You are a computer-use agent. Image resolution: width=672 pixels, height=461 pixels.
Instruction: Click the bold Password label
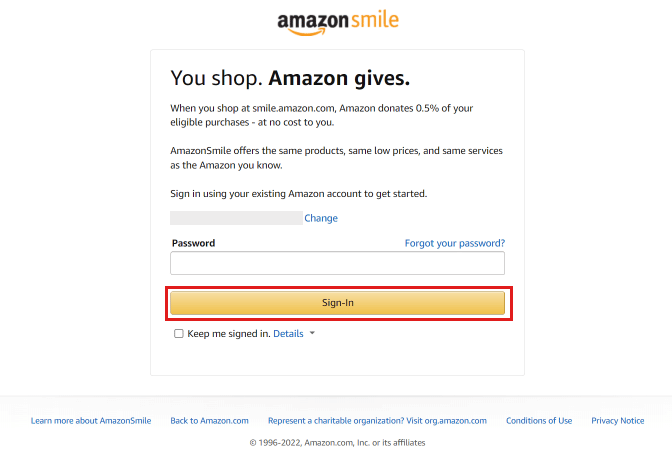193,243
